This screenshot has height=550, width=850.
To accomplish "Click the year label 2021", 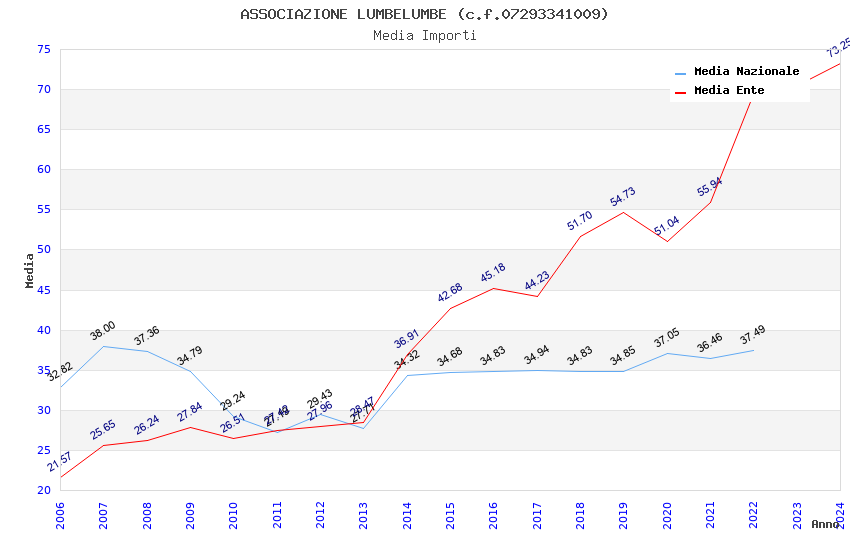I will pos(711,515).
